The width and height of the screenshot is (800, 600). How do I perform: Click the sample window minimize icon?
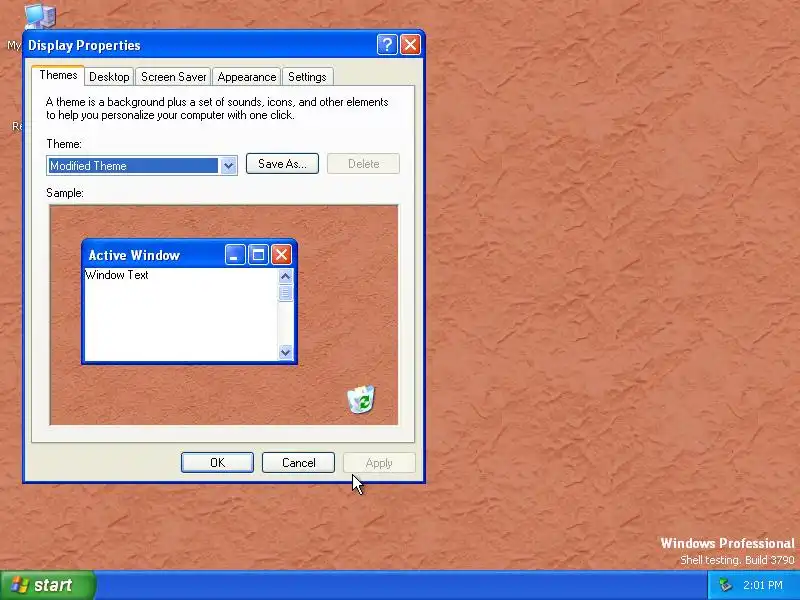(235, 255)
